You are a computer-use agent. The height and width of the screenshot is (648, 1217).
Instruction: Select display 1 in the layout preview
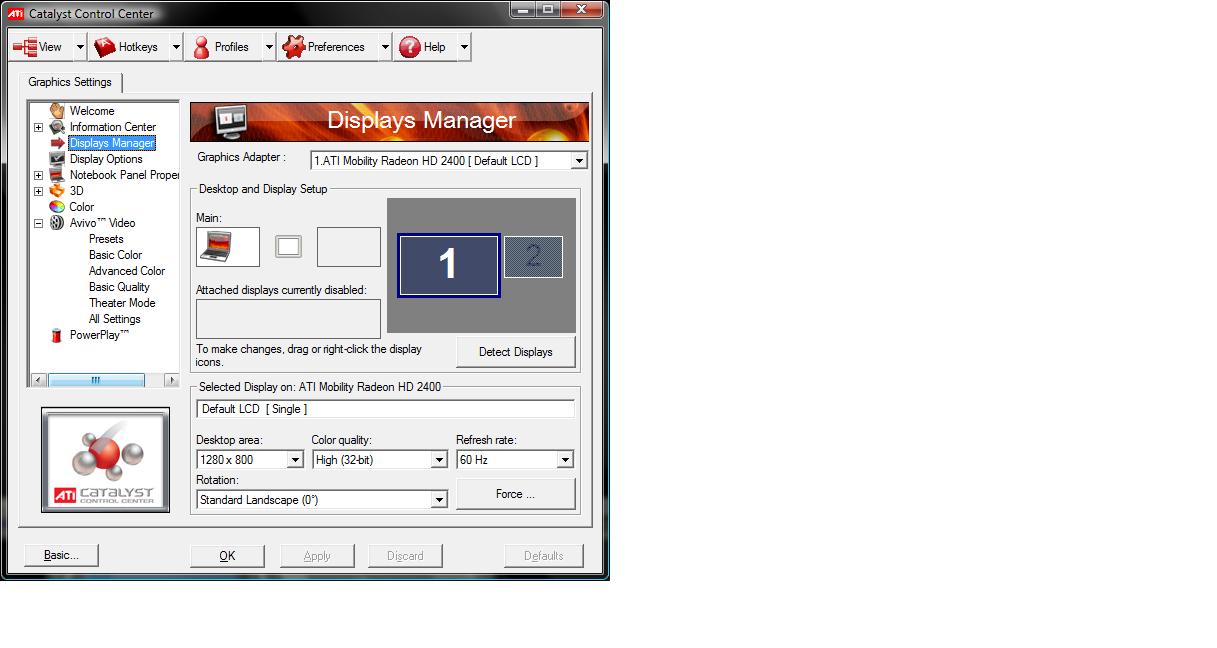[x=449, y=265]
